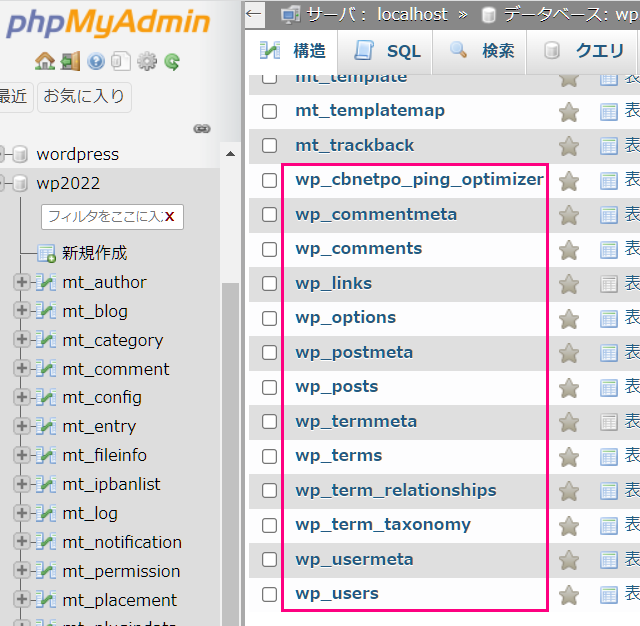Expand the mt_category tree node
The image size is (640, 626).
click(x=22, y=340)
